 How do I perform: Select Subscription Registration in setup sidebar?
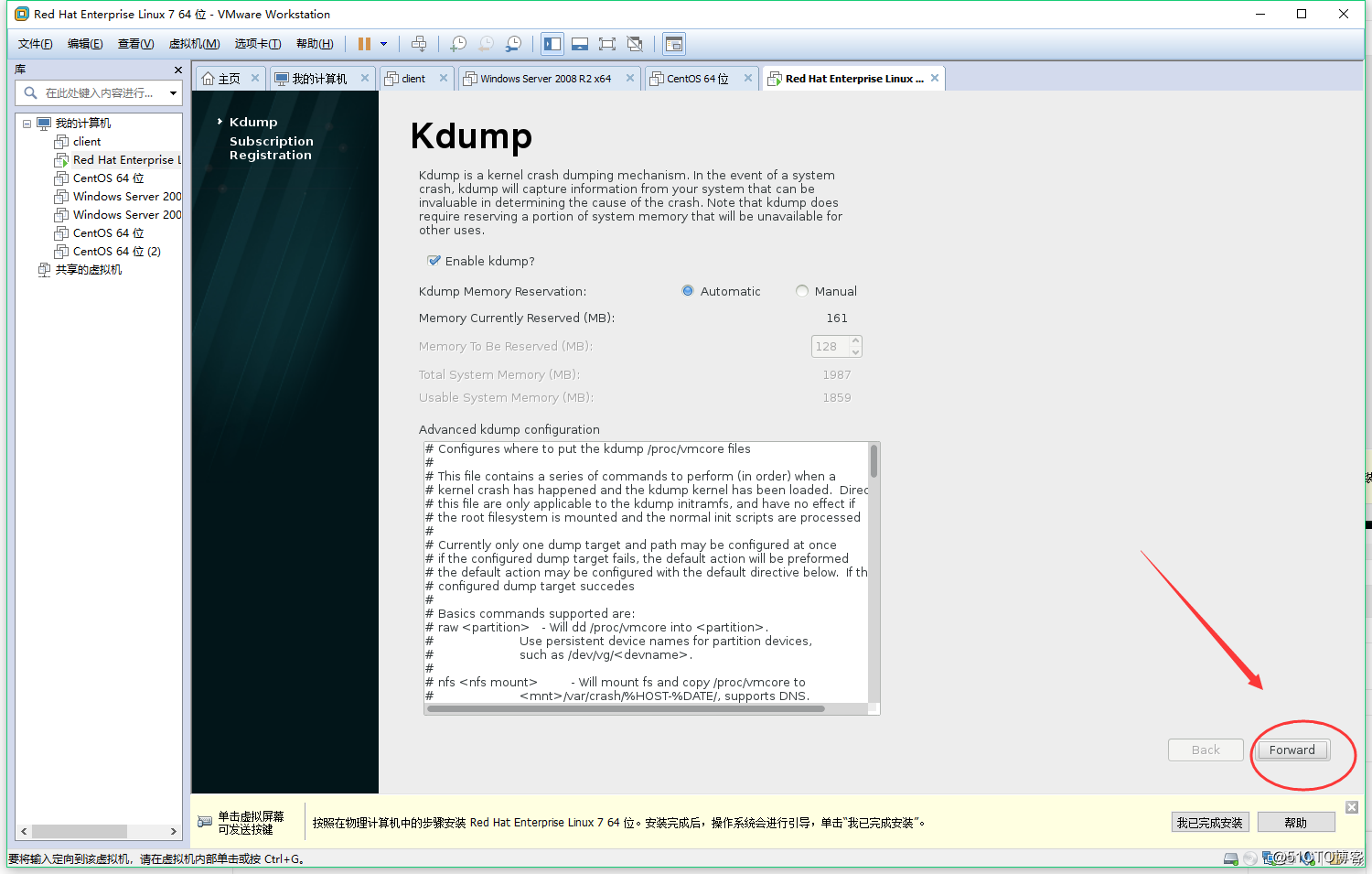tap(272, 148)
